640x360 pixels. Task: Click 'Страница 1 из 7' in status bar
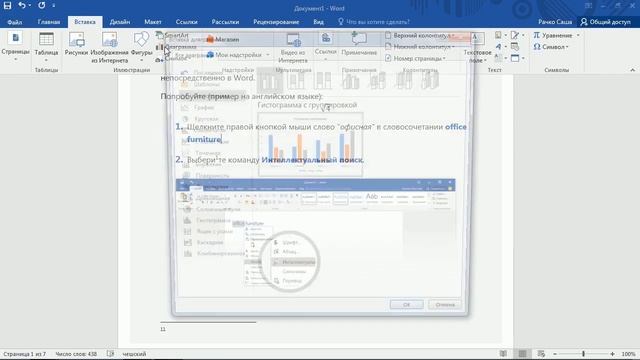pyautogui.click(x=24, y=354)
